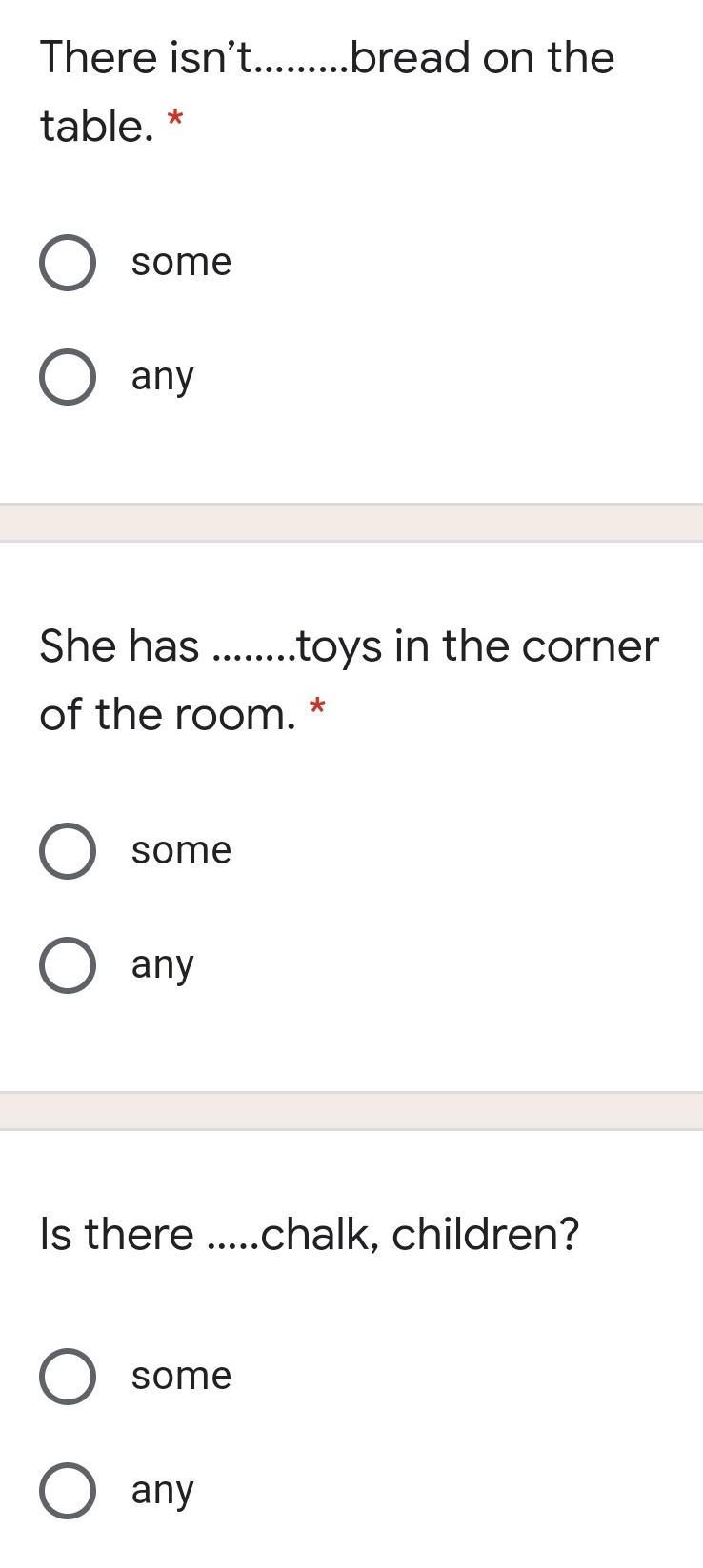Click the red asterisk after 'table.'

pyautogui.click(x=175, y=118)
